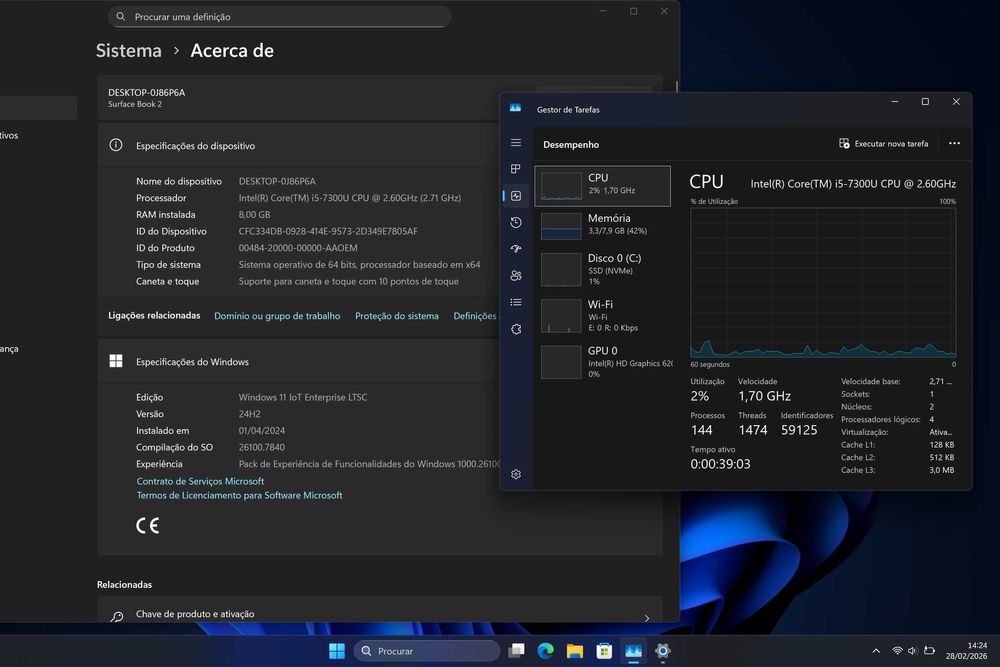This screenshot has width=1000, height=667.
Task: Open Windows Start button on taskbar
Action: coord(337,651)
